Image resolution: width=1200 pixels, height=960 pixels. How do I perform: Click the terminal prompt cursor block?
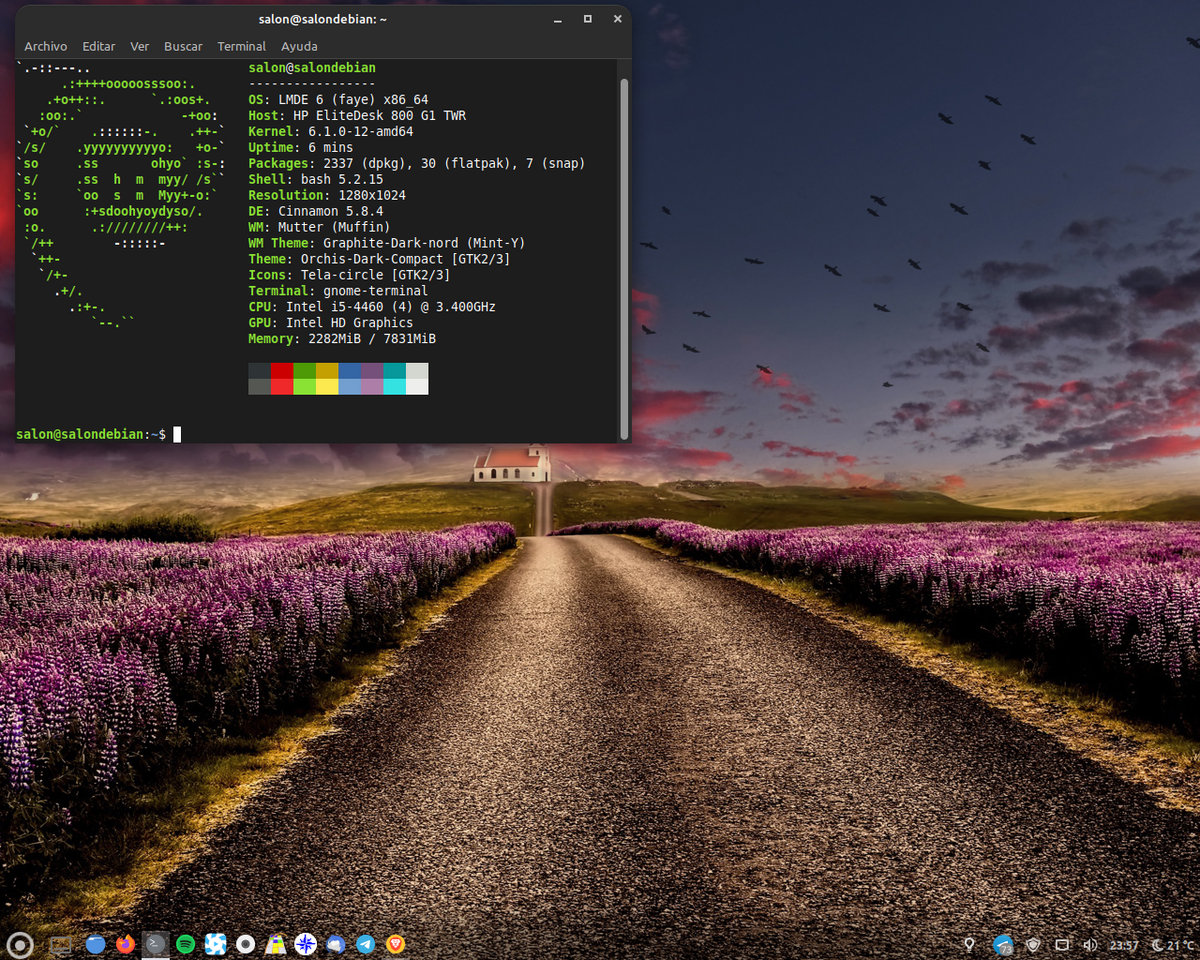point(177,434)
